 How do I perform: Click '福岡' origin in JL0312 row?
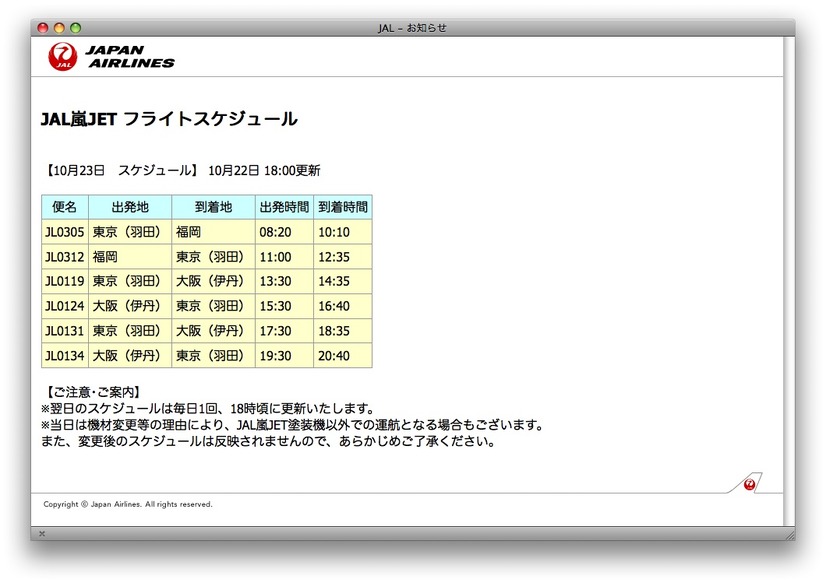point(105,257)
